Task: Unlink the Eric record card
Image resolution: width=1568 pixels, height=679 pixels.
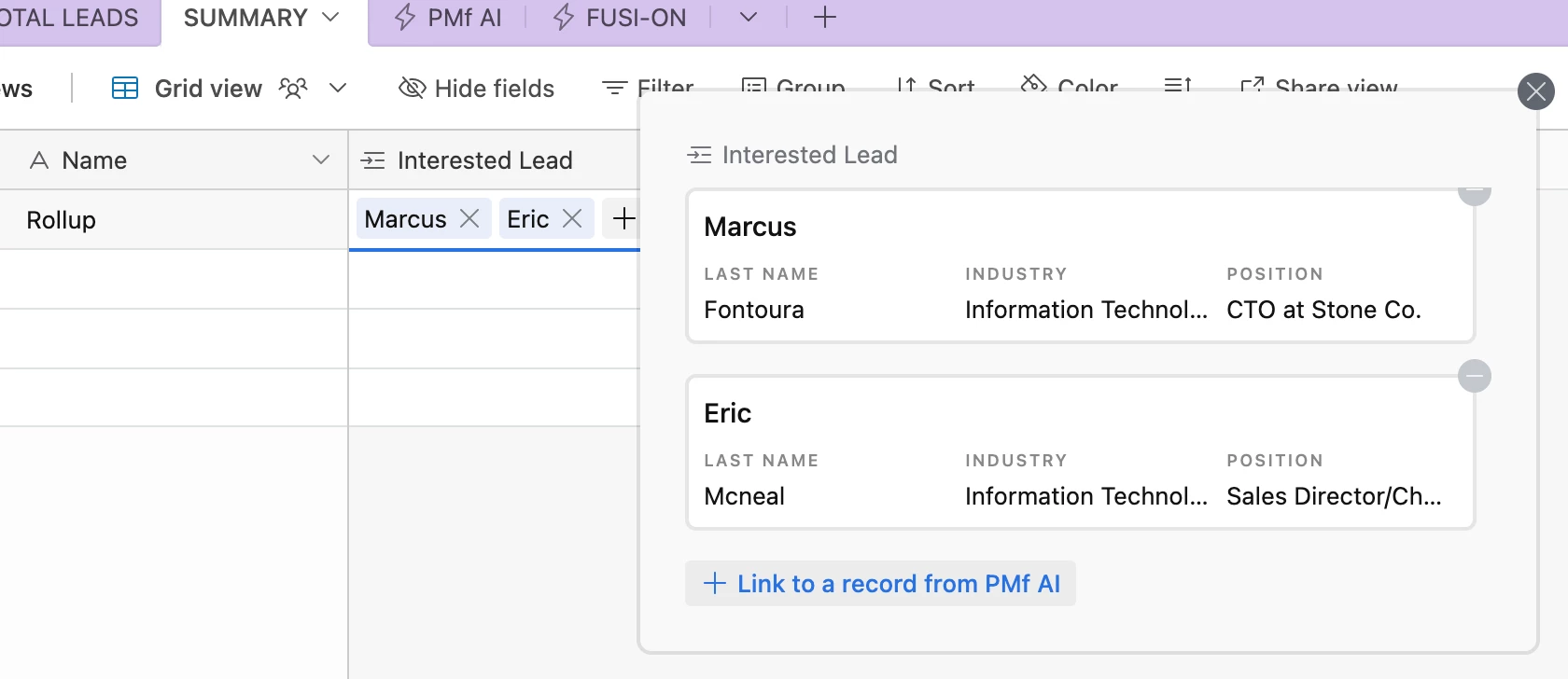Action: pos(1474,376)
